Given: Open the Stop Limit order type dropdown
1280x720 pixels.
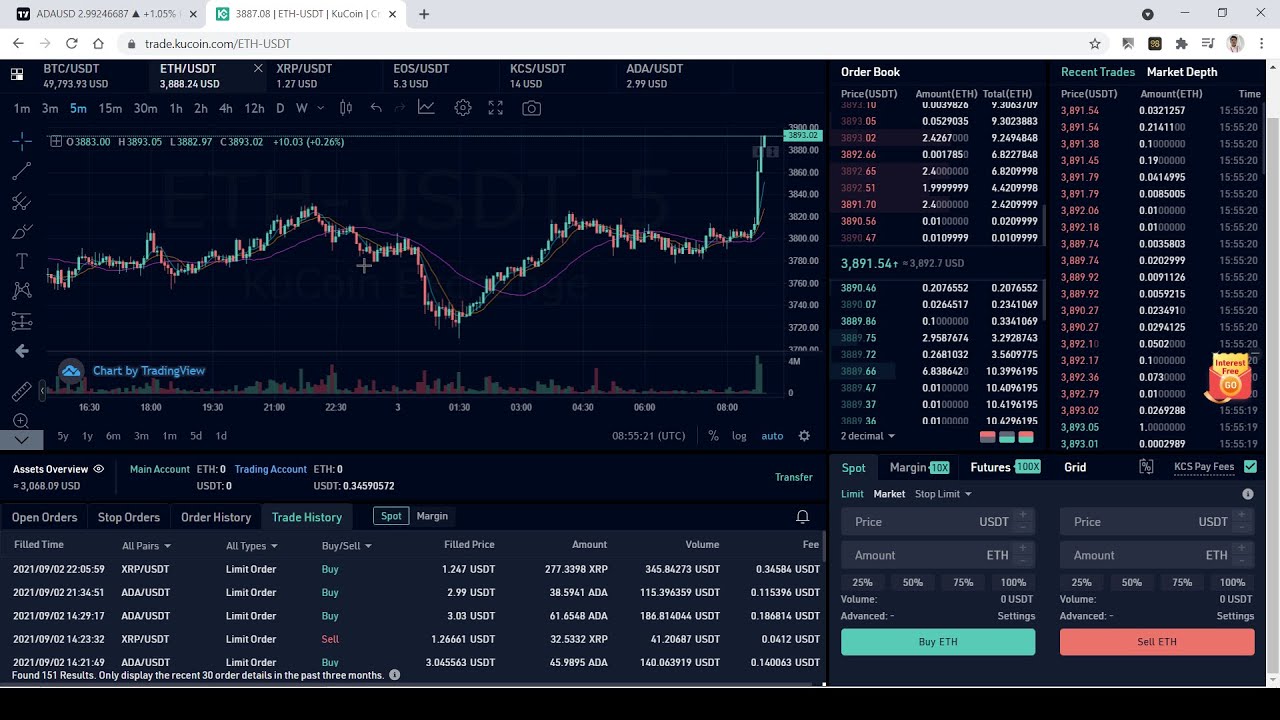Looking at the screenshot, I should [x=943, y=494].
